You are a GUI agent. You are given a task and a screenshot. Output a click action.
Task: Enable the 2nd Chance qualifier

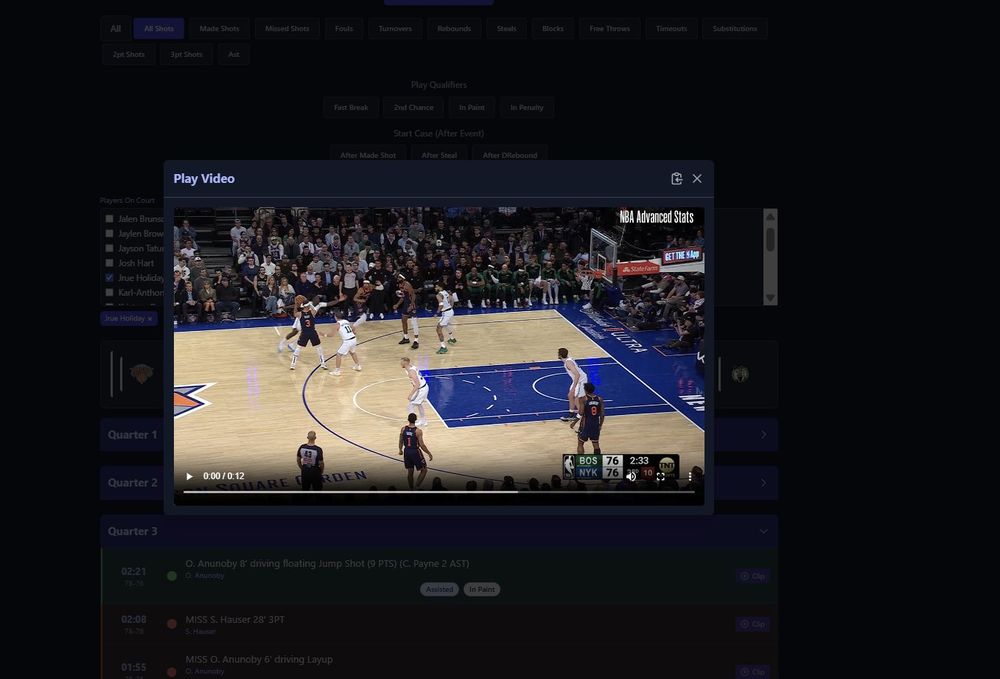tap(413, 108)
